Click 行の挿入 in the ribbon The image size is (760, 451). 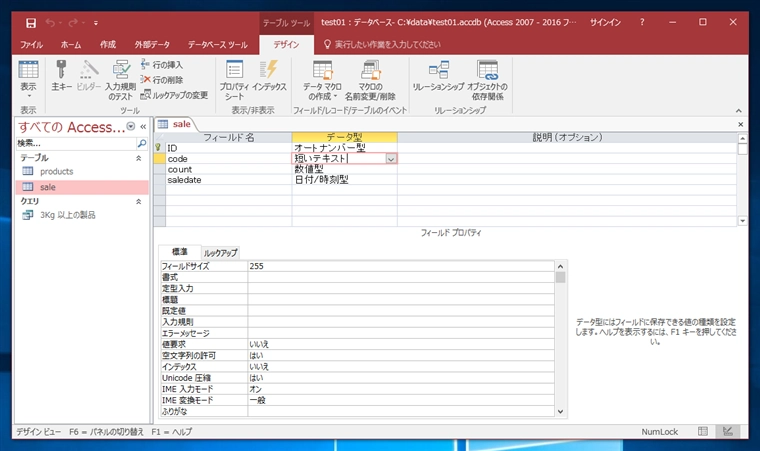162,64
